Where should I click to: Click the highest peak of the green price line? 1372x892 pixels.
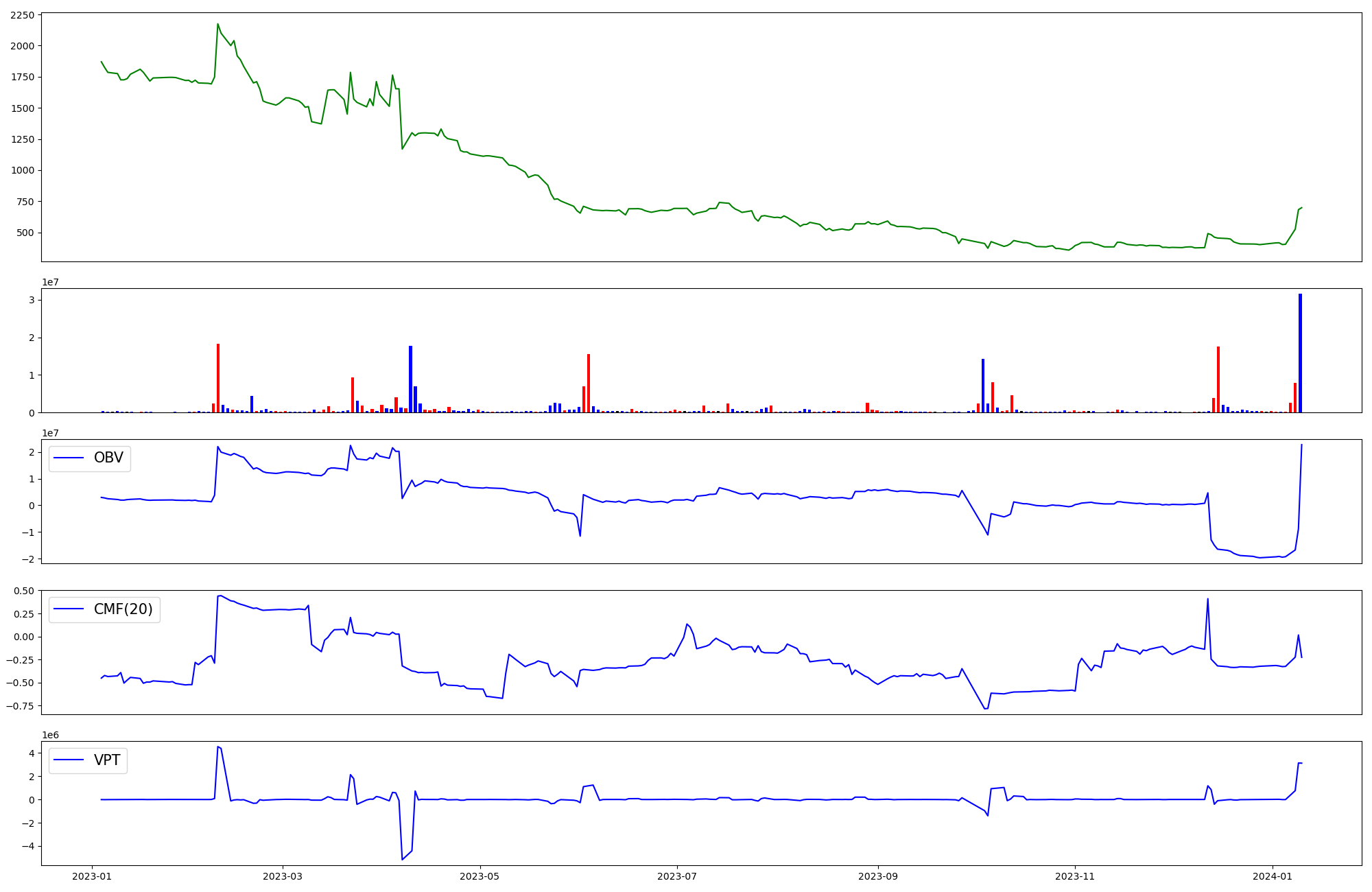tap(217, 25)
